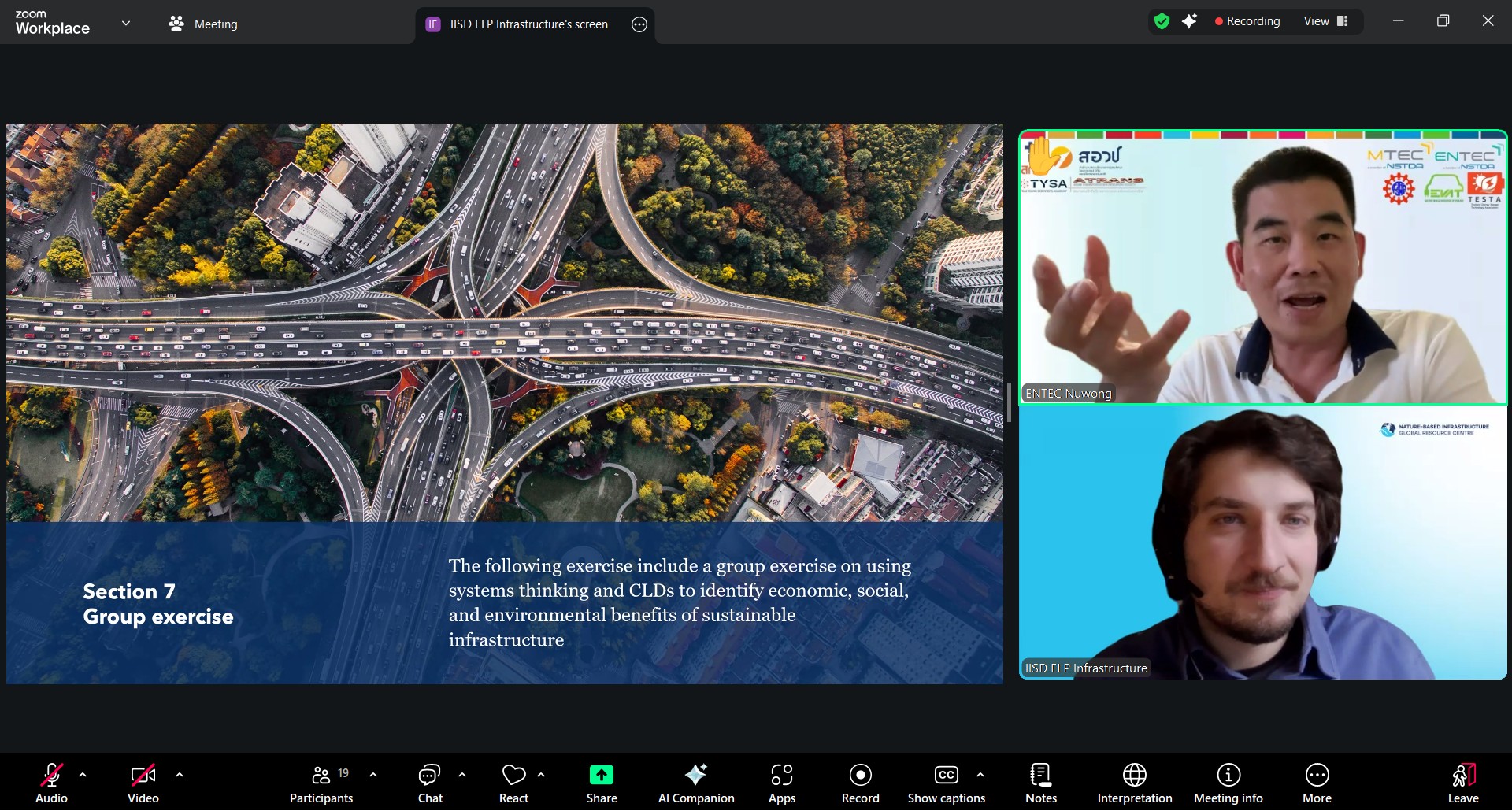The height and width of the screenshot is (811, 1512).
Task: Open the Apps icon in toolbar
Action: click(x=781, y=783)
